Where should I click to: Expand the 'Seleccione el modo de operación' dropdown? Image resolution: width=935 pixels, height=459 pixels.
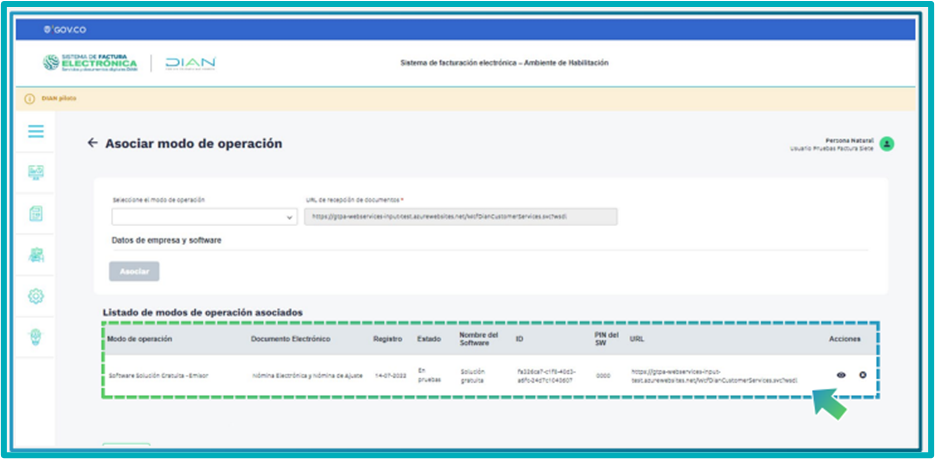[204, 216]
